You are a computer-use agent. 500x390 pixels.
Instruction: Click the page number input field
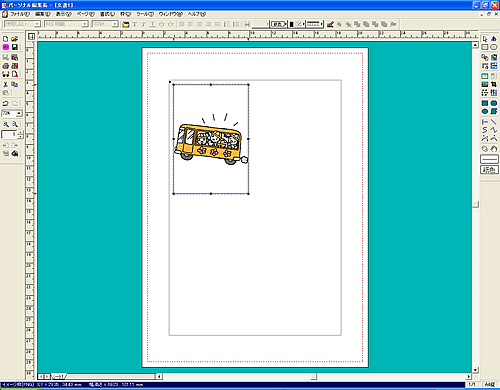pos(10,134)
